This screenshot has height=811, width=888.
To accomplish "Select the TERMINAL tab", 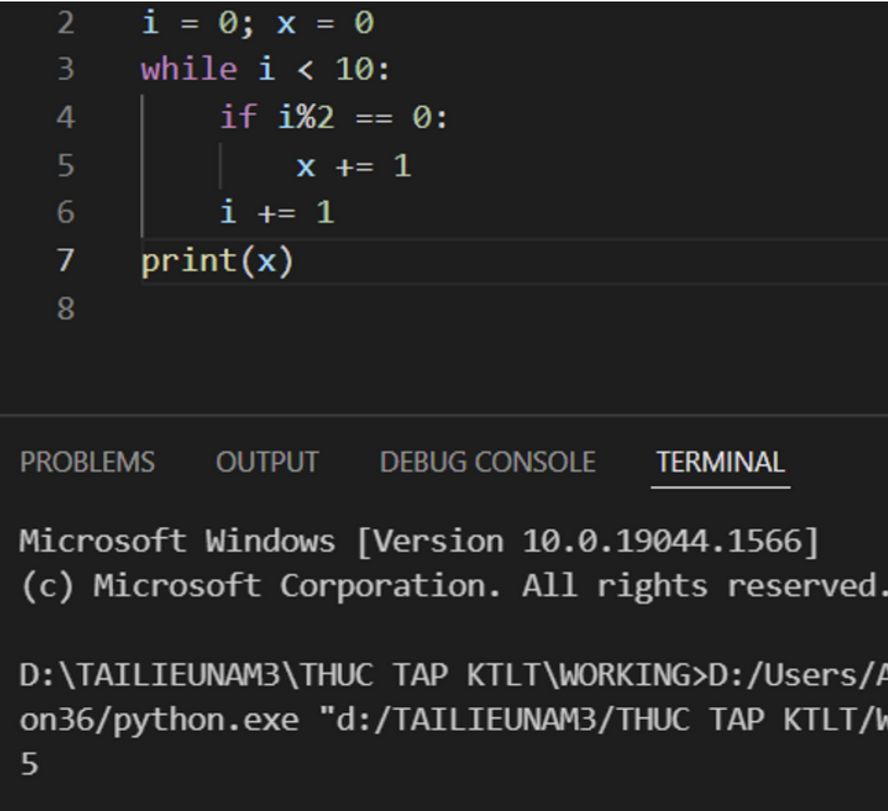I will (720, 463).
